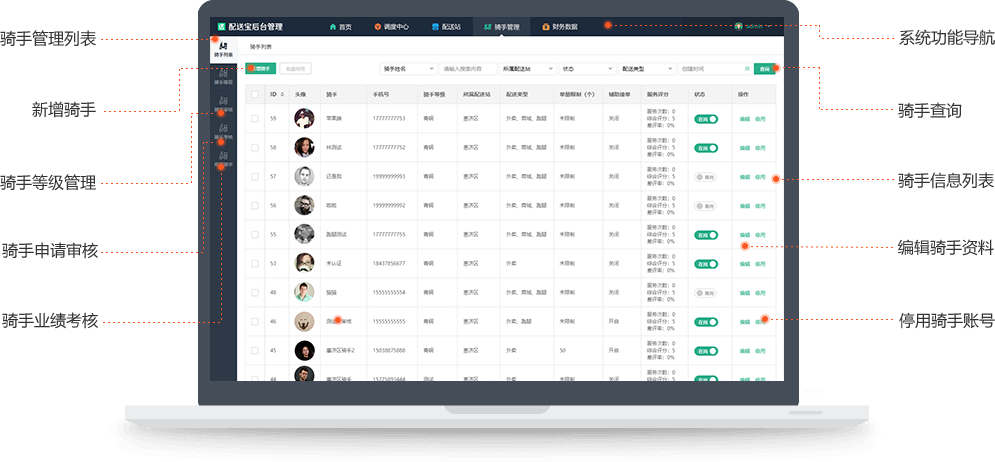
Task: Click the admin user avatar icon
Action: 739,27
